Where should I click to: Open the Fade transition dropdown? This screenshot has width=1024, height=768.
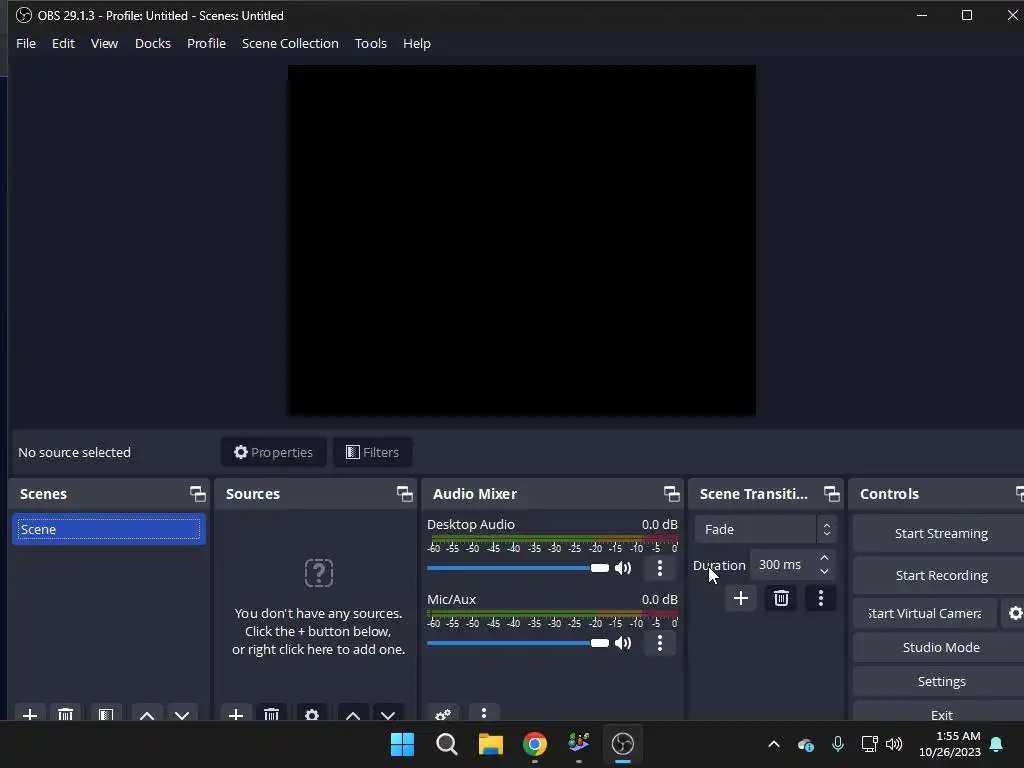(765, 530)
